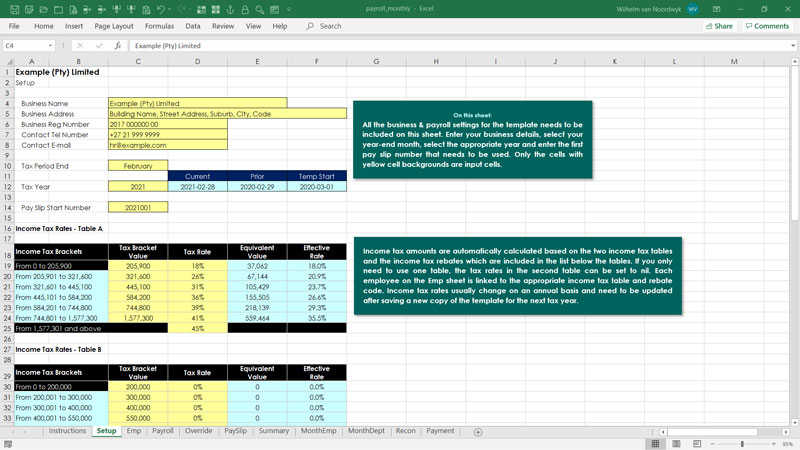Viewport: 800px width, 450px height.
Task: Click the macro record icon in status bar
Action: coord(8,444)
